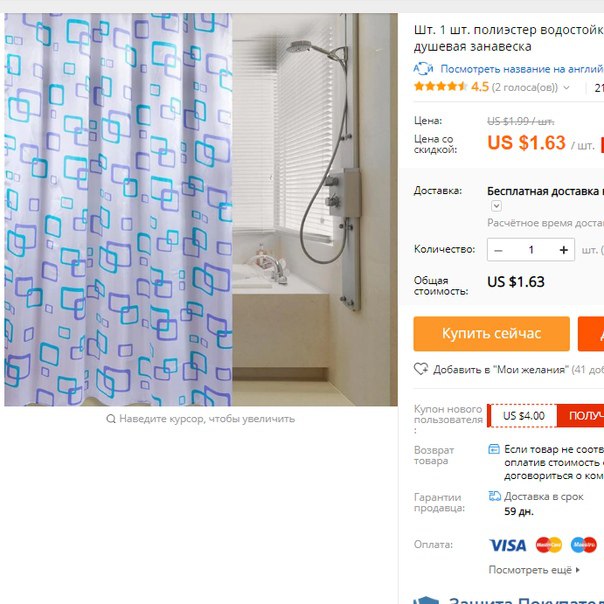Click the heart wishlist icon
The image size is (604, 604).
click(x=421, y=369)
